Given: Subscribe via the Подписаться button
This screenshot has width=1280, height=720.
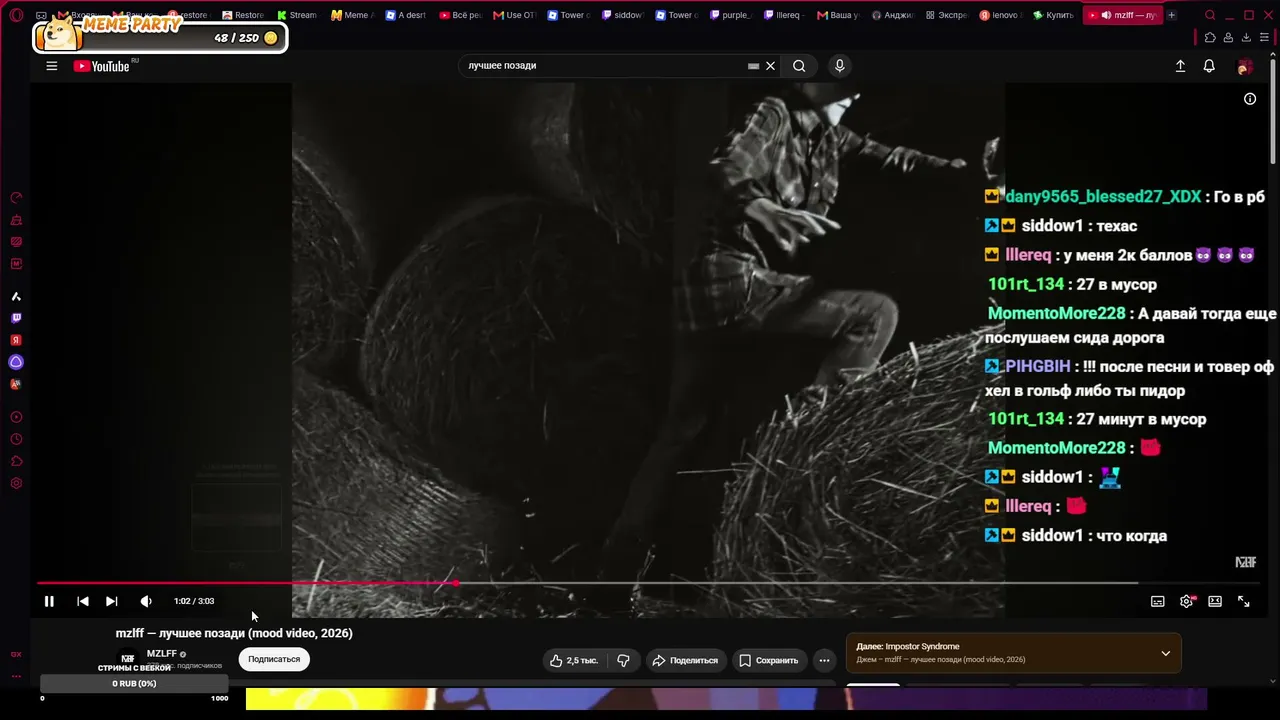Looking at the screenshot, I should 274,659.
